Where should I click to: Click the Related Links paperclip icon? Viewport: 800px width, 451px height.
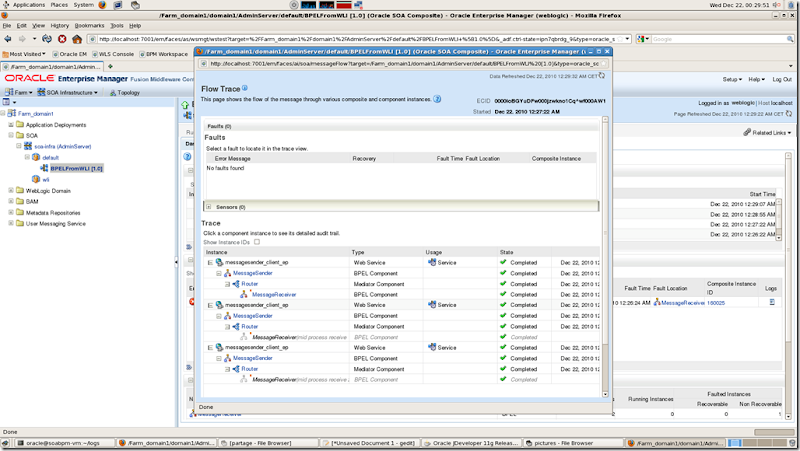tap(747, 132)
